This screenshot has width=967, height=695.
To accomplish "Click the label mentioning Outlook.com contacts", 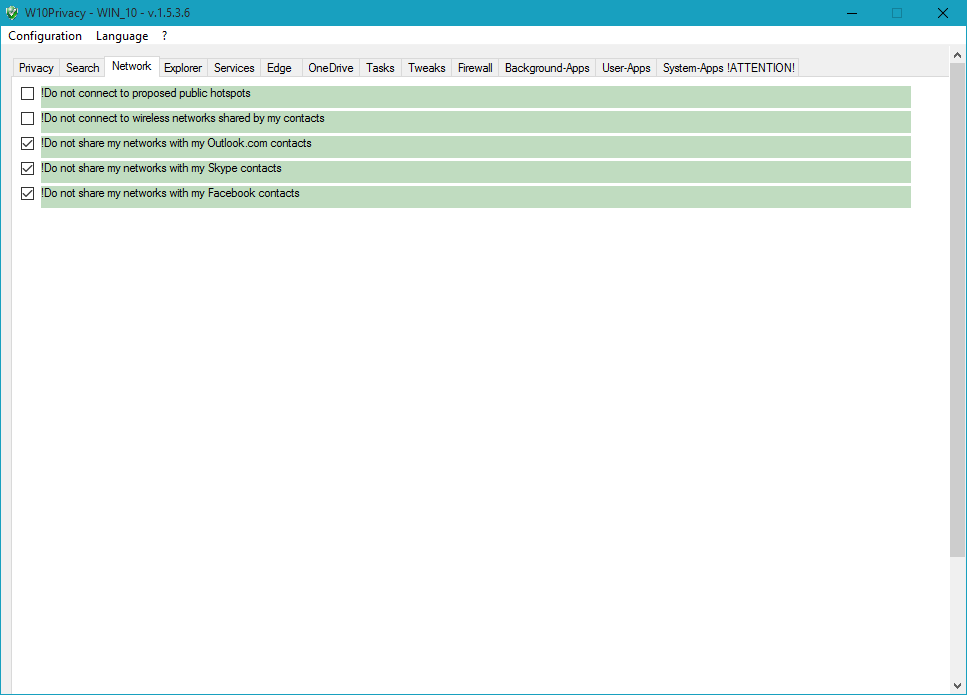I will (x=176, y=143).
